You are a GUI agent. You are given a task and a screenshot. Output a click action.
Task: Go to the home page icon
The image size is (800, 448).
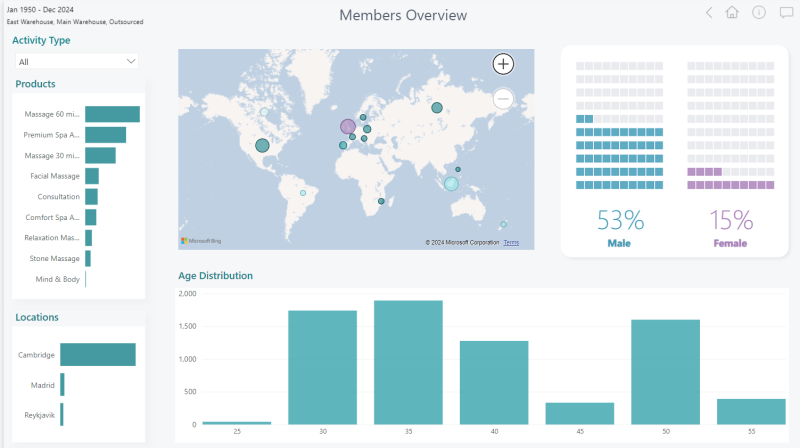tap(732, 12)
